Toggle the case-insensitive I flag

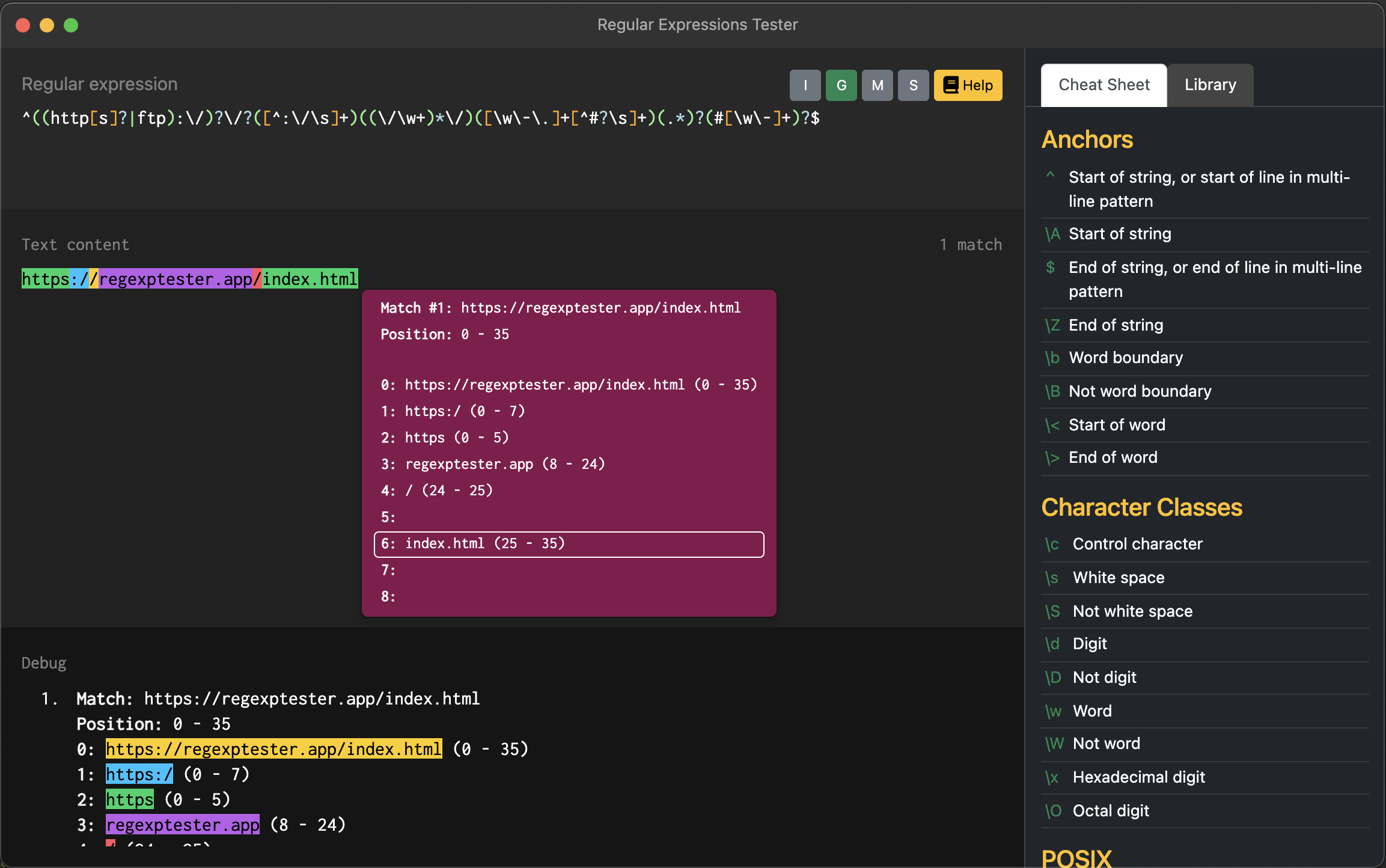click(x=805, y=85)
